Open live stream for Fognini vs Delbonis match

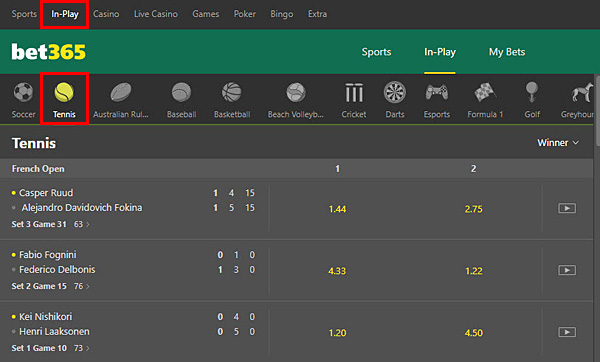567,270
